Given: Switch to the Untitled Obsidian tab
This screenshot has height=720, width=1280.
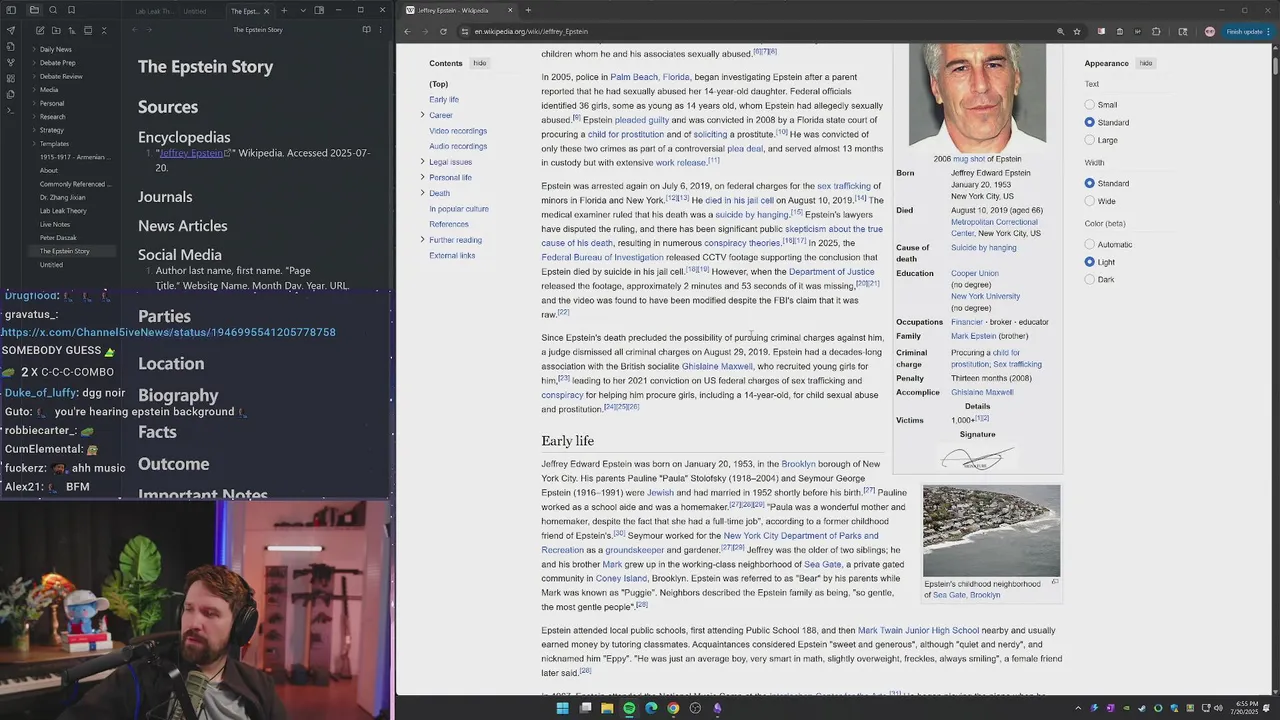Looking at the screenshot, I should pyautogui.click(x=196, y=11).
